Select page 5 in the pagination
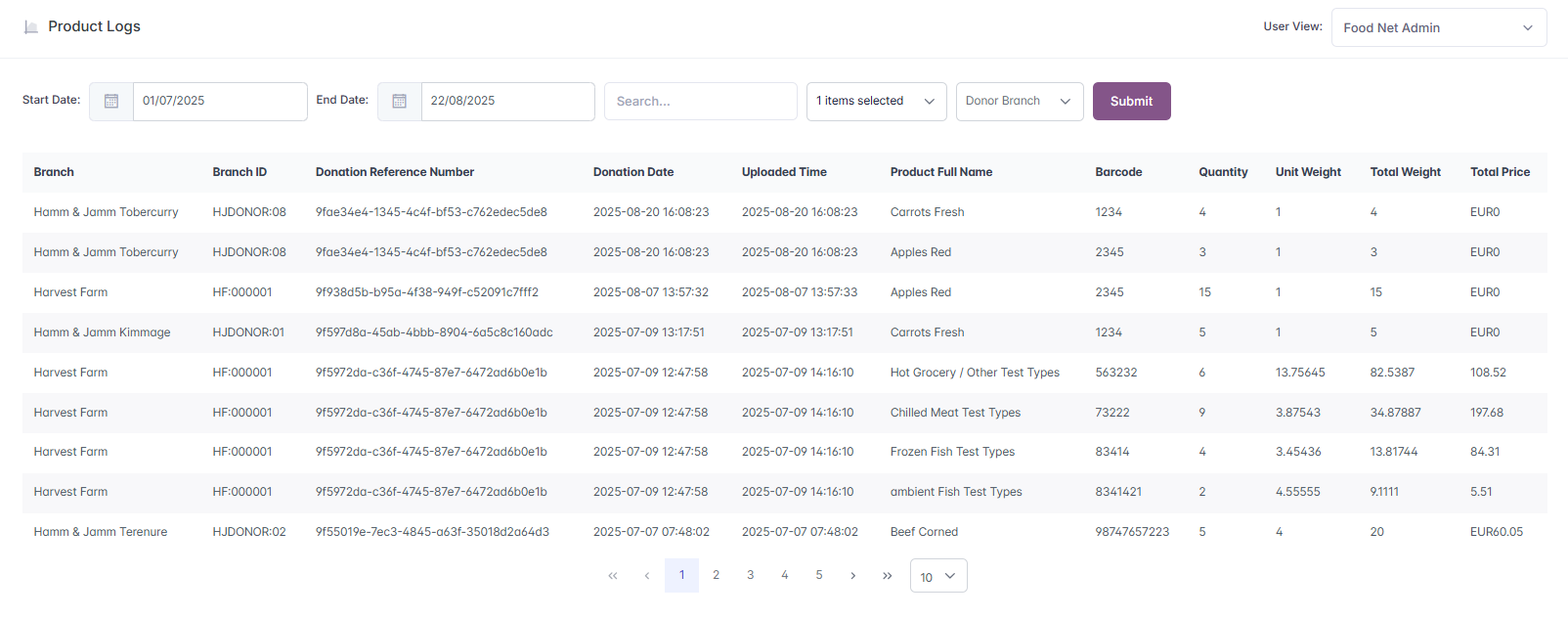The height and width of the screenshot is (618, 1568). [819, 575]
